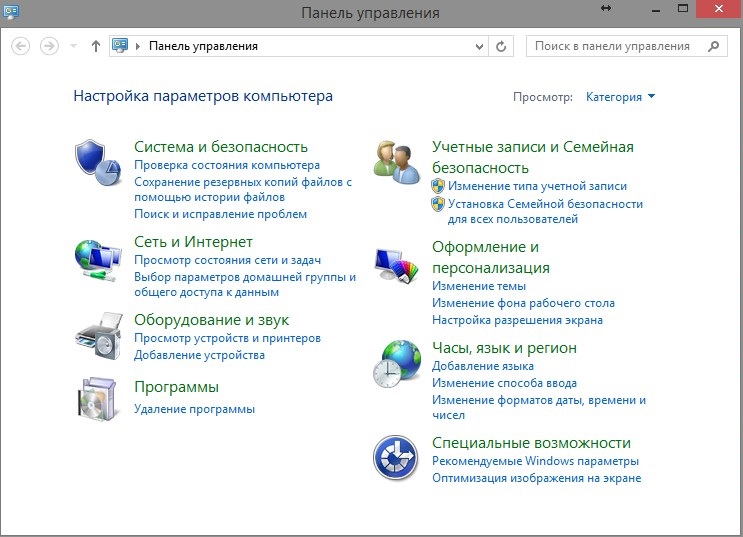Screen dimensions: 743x537
Task: Click Добавление устройства link
Action: tap(199, 355)
